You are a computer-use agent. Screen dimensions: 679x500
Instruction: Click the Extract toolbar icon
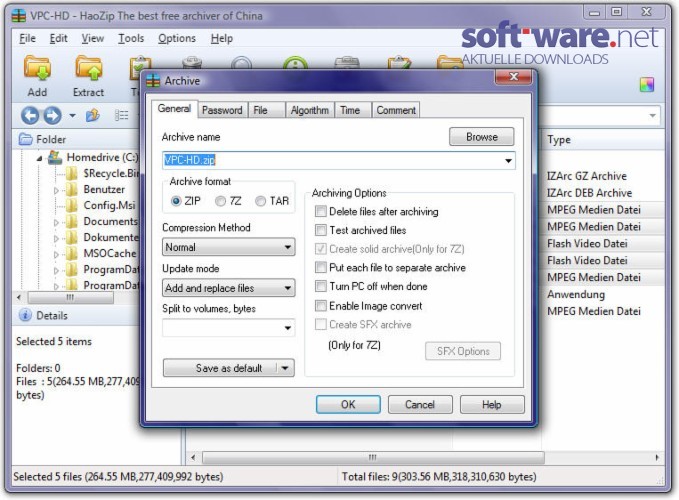click(x=88, y=68)
